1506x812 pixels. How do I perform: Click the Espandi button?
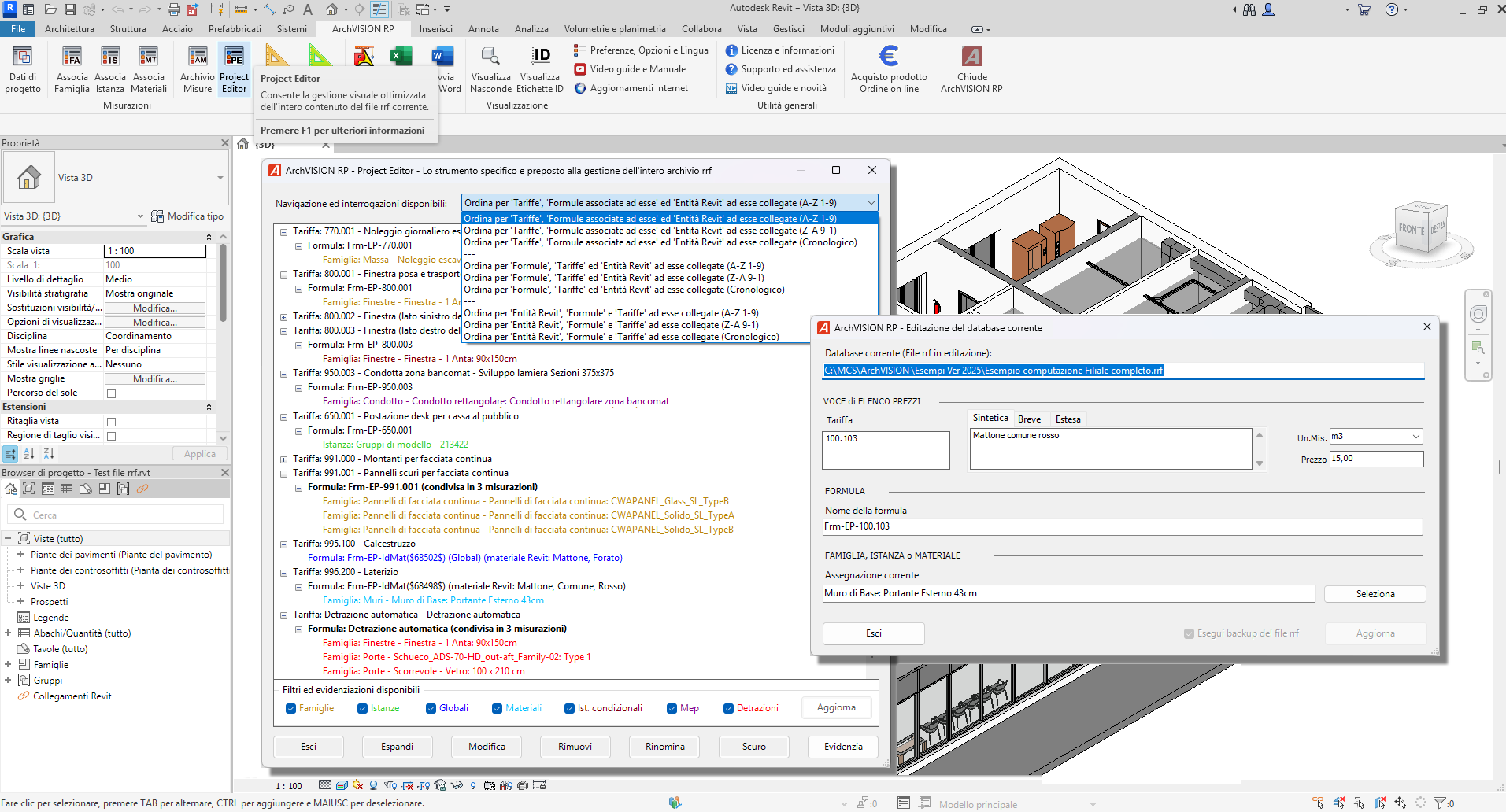(397, 747)
